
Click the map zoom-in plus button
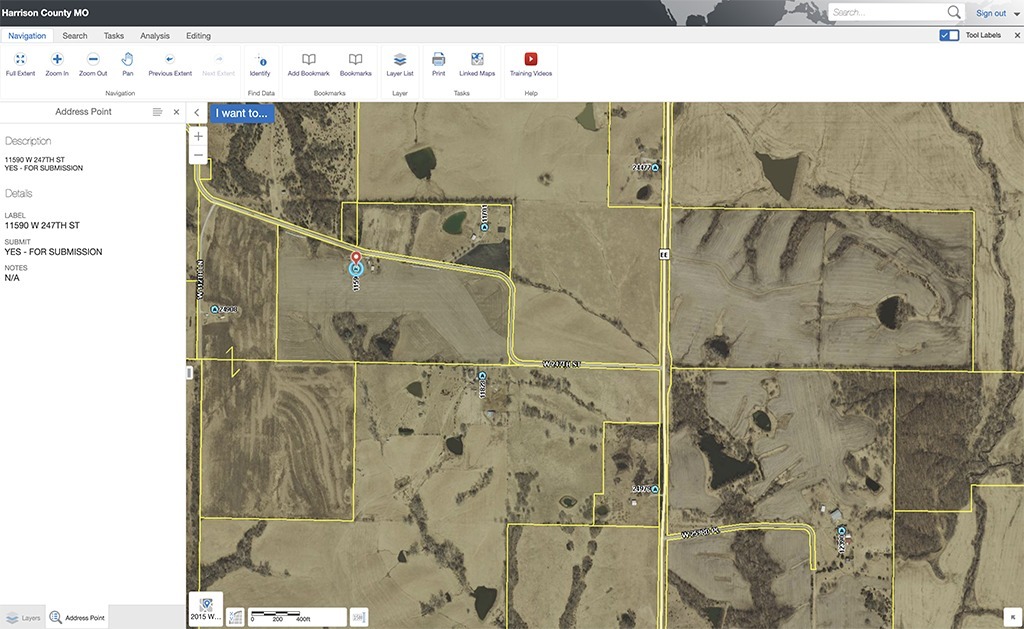point(199,137)
